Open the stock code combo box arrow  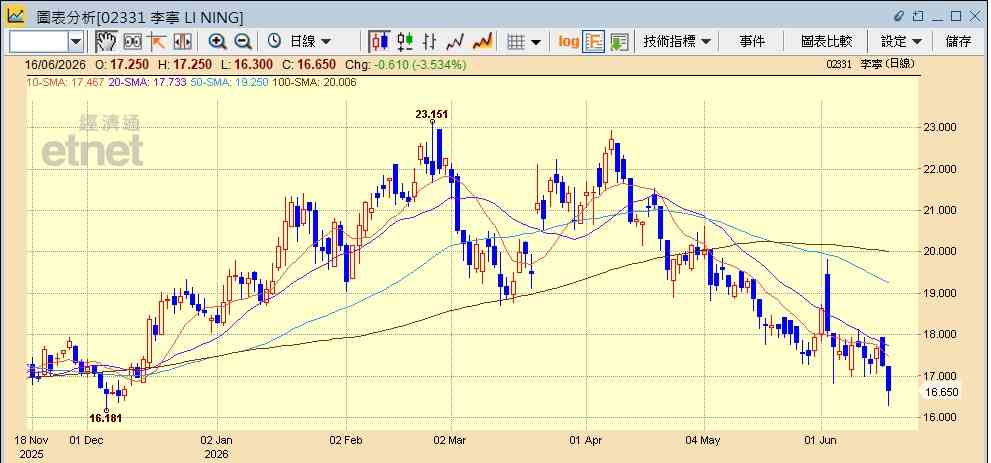coord(76,42)
